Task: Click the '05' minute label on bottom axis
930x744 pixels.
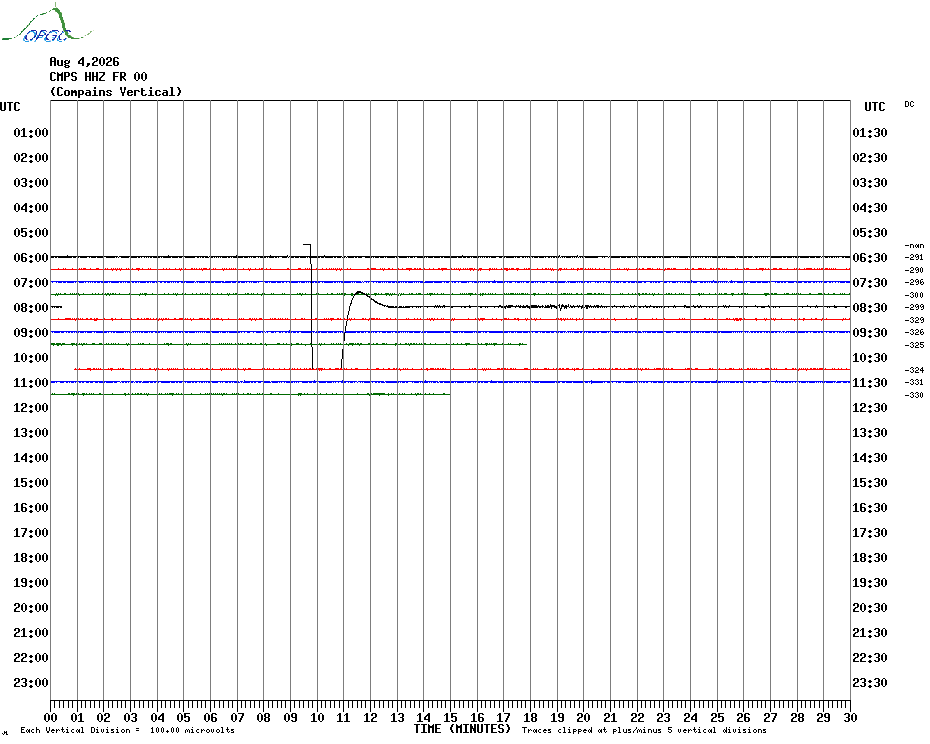Action: coord(184,717)
